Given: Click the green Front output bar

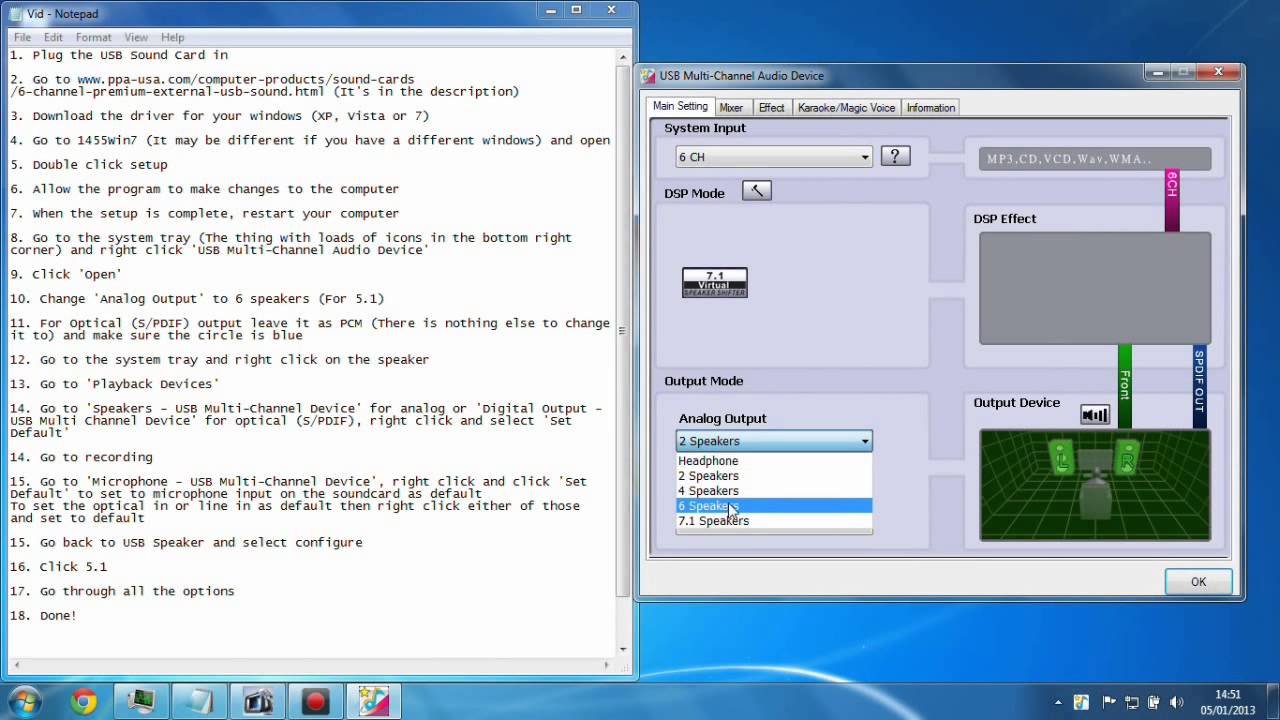Looking at the screenshot, I should (1125, 386).
